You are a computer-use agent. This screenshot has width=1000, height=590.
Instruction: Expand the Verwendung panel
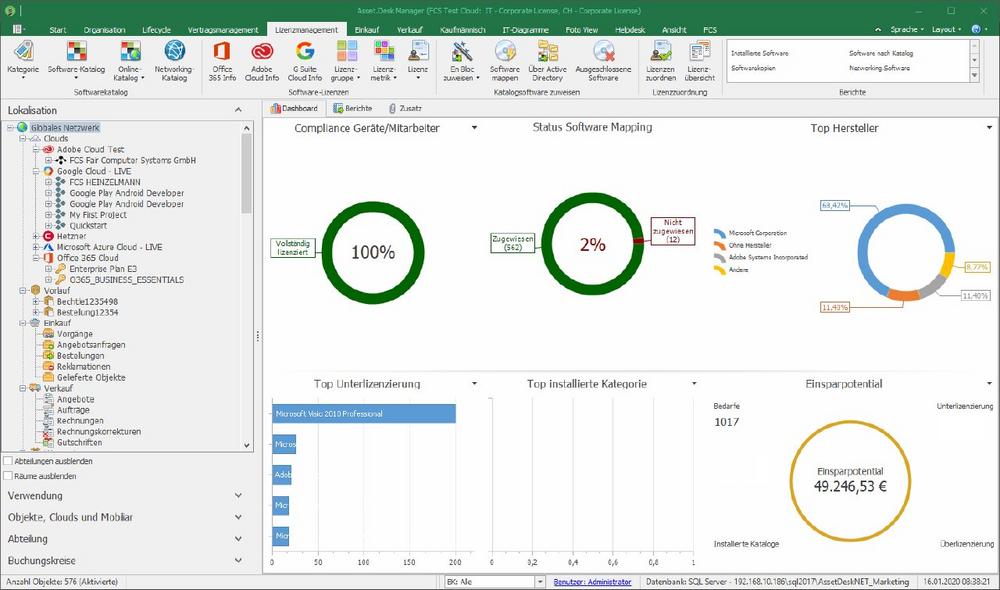click(x=238, y=495)
